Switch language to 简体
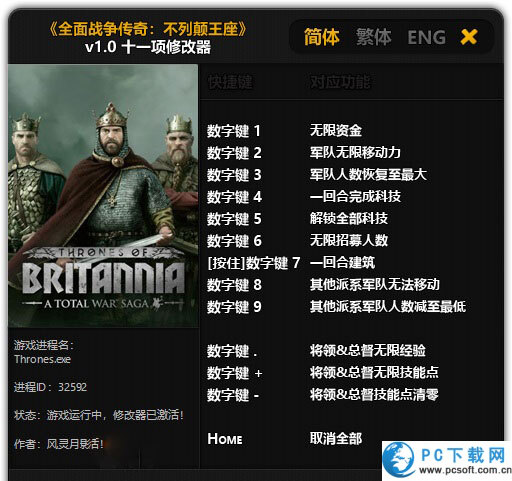The height and width of the screenshot is (481, 512). 322,37
